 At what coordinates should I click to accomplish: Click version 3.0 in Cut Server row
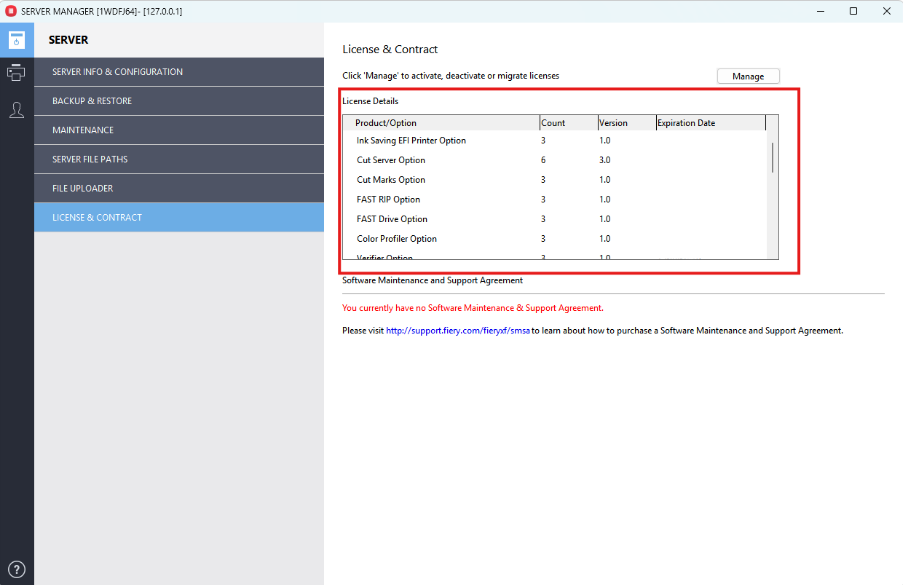point(605,160)
